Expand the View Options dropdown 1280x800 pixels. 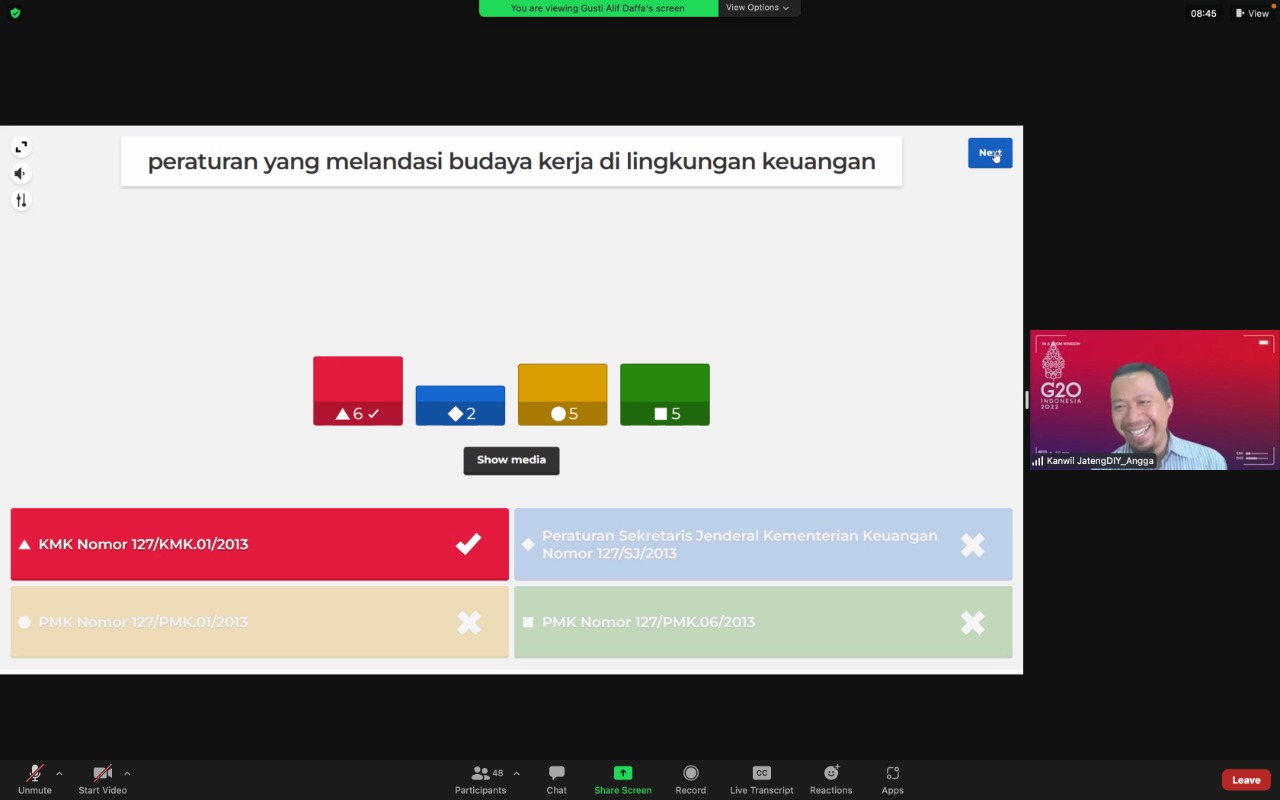[757, 8]
